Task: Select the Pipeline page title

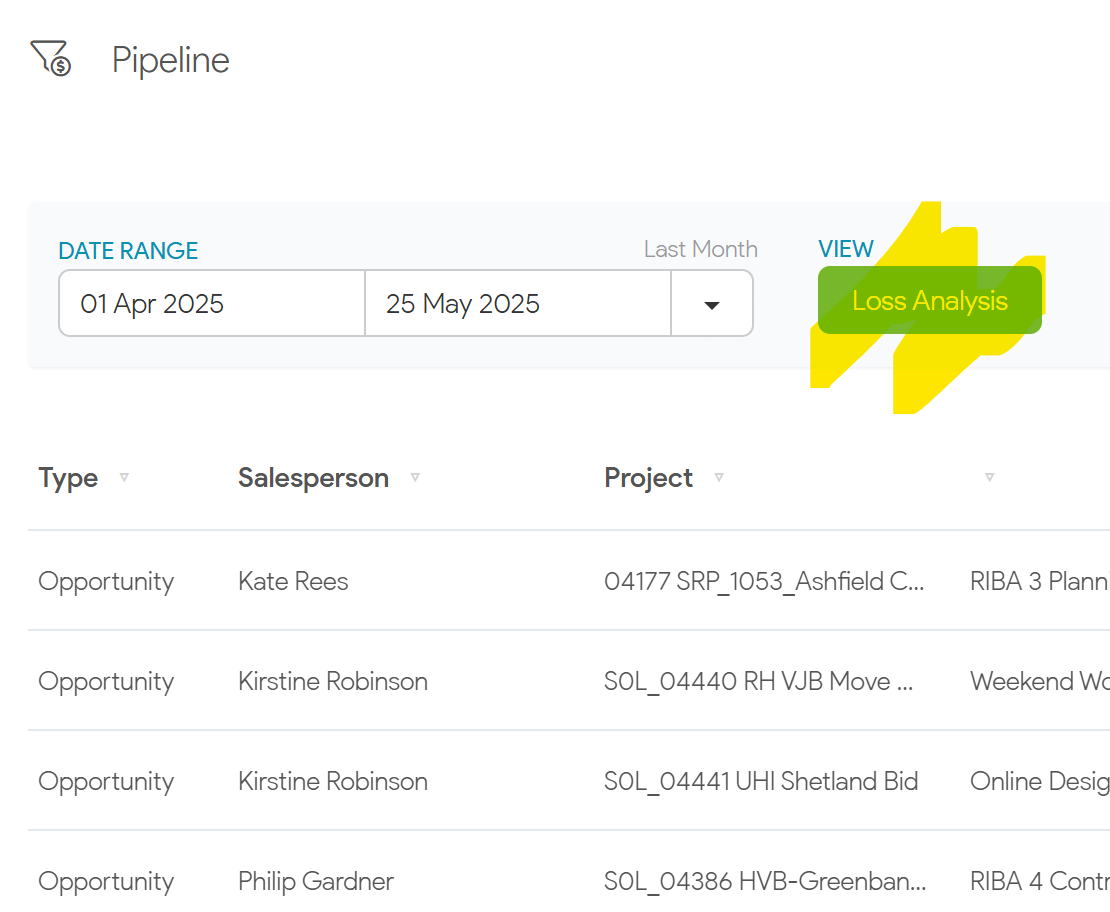Action: tap(171, 60)
